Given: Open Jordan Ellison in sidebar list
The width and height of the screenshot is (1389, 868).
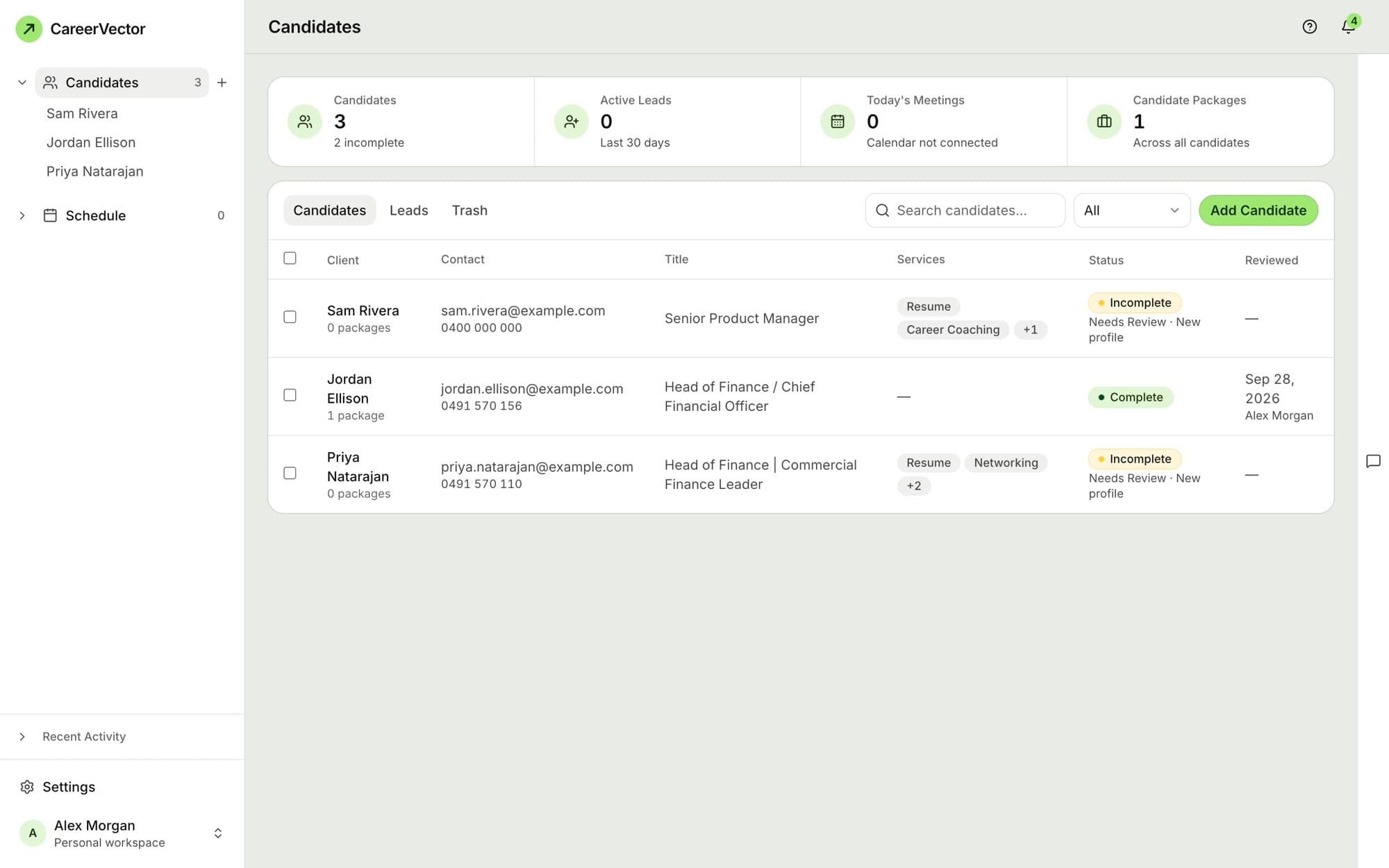Looking at the screenshot, I should (x=91, y=142).
